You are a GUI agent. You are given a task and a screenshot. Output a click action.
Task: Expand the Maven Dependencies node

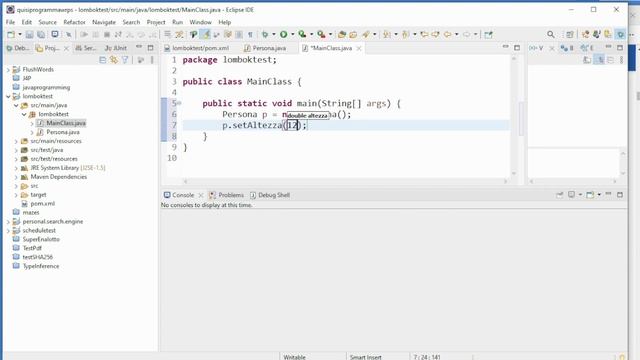click(x=16, y=177)
